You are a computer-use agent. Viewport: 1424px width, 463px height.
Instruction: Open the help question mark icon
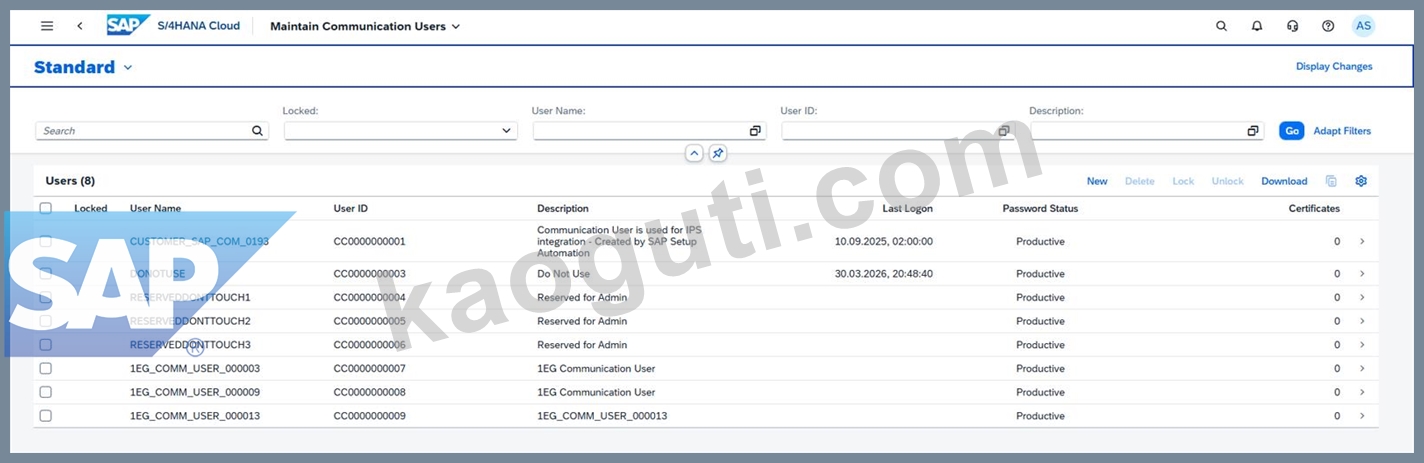point(1328,26)
